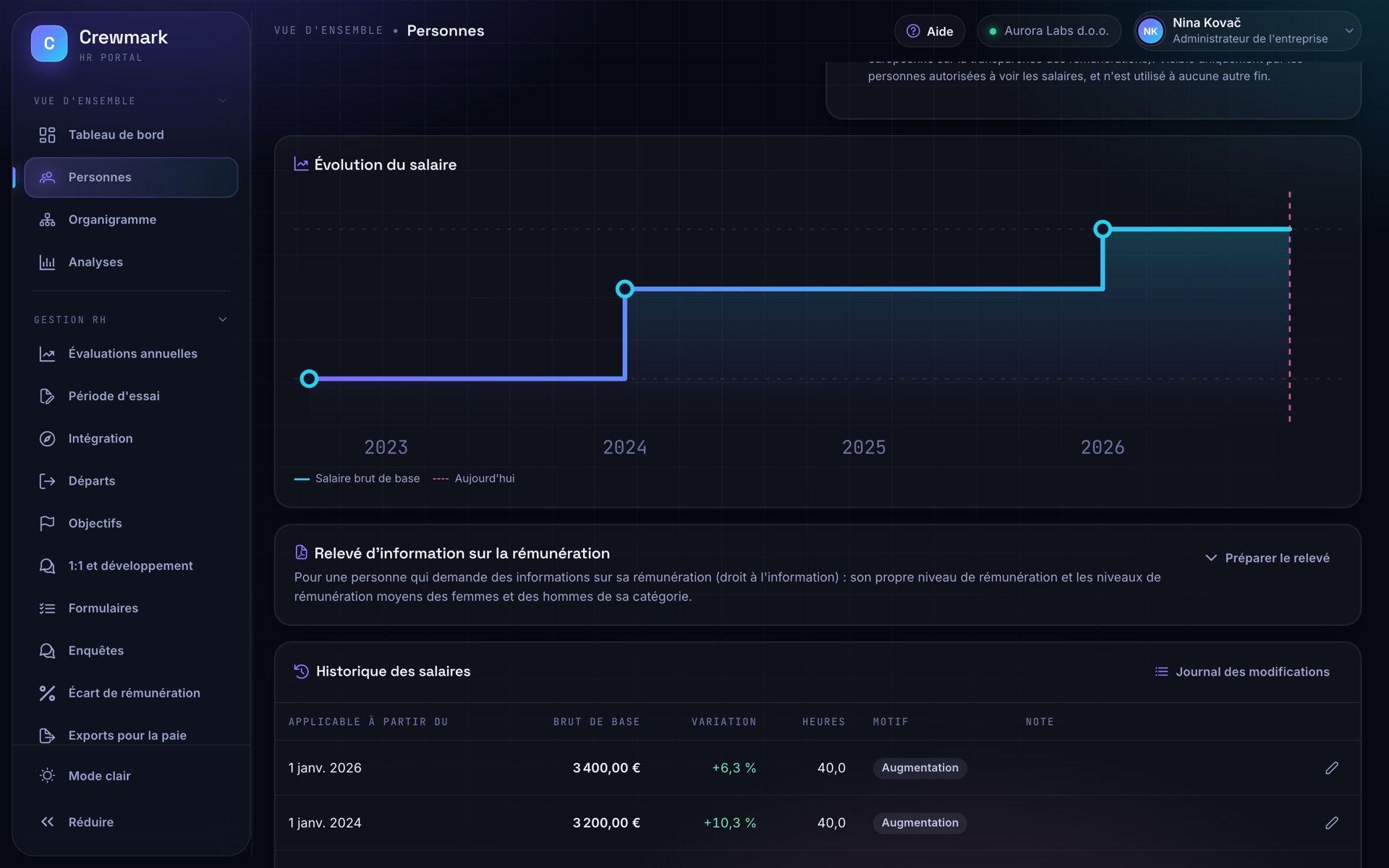Image resolution: width=1389 pixels, height=868 pixels.
Task: Open the Organigramme page
Action: click(x=131, y=220)
